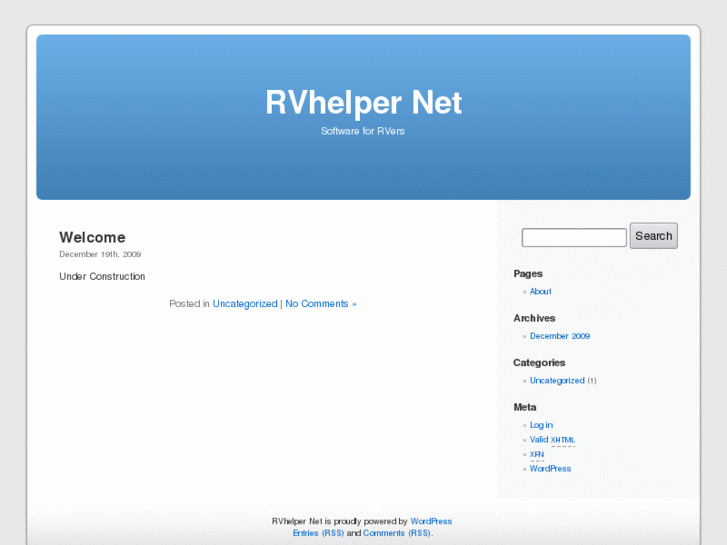Image resolution: width=727 pixels, height=545 pixels.
Task: Open the XFN link in Meta
Action: click(x=537, y=455)
